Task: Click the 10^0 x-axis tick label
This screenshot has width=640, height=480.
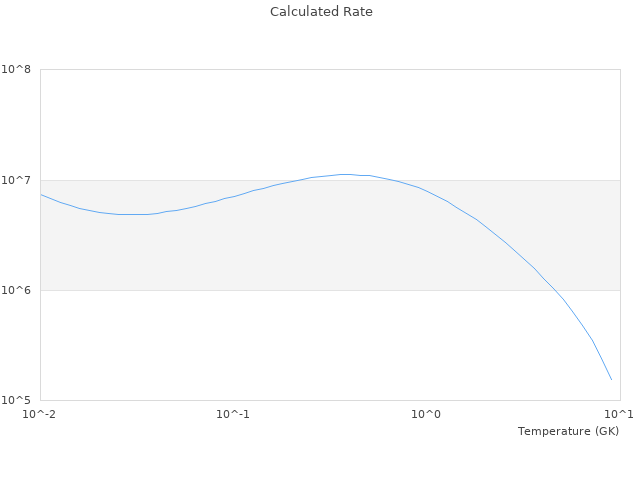Action: [x=426, y=414]
